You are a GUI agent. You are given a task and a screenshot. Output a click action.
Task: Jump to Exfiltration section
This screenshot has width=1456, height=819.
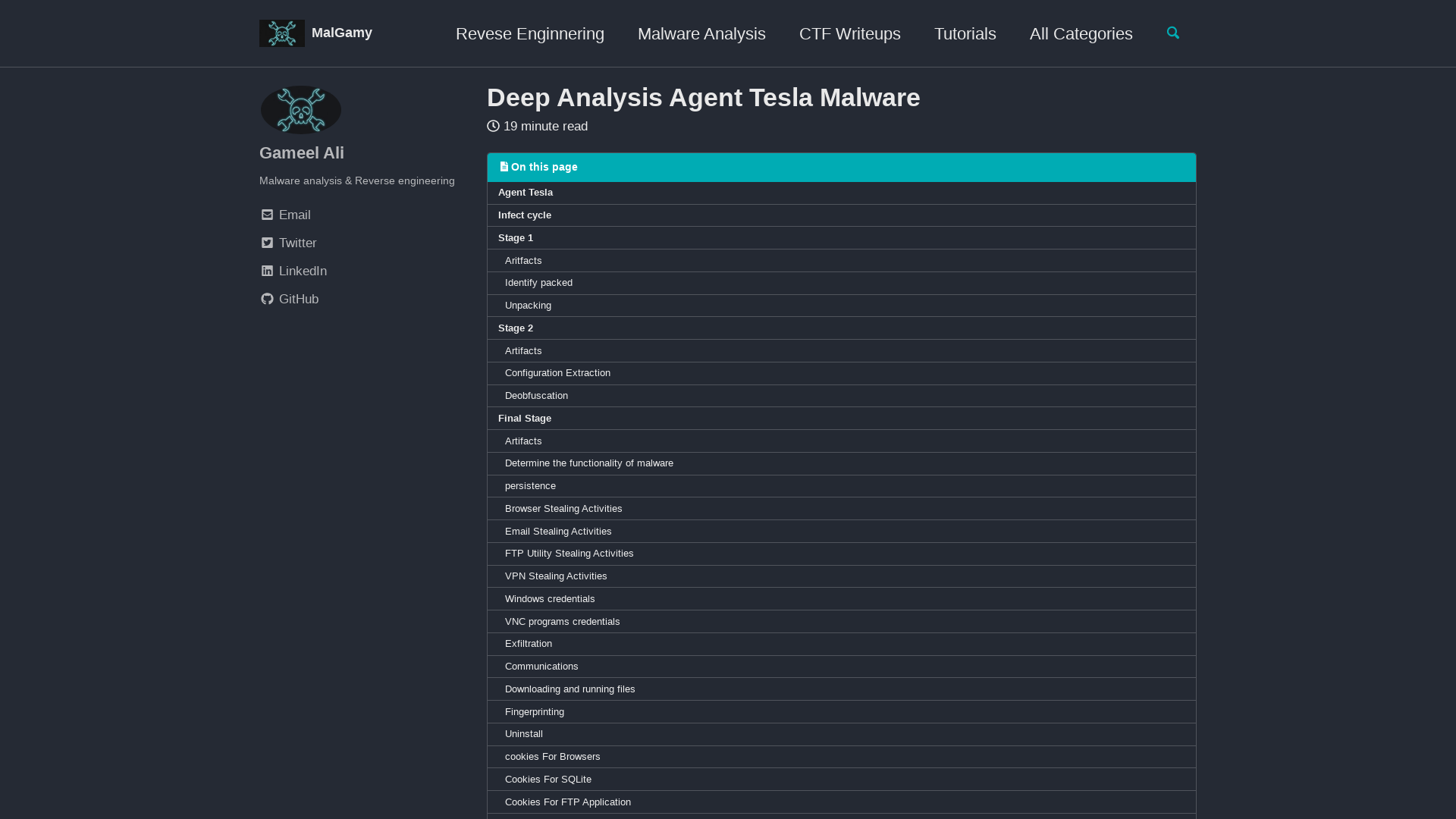pos(842,644)
